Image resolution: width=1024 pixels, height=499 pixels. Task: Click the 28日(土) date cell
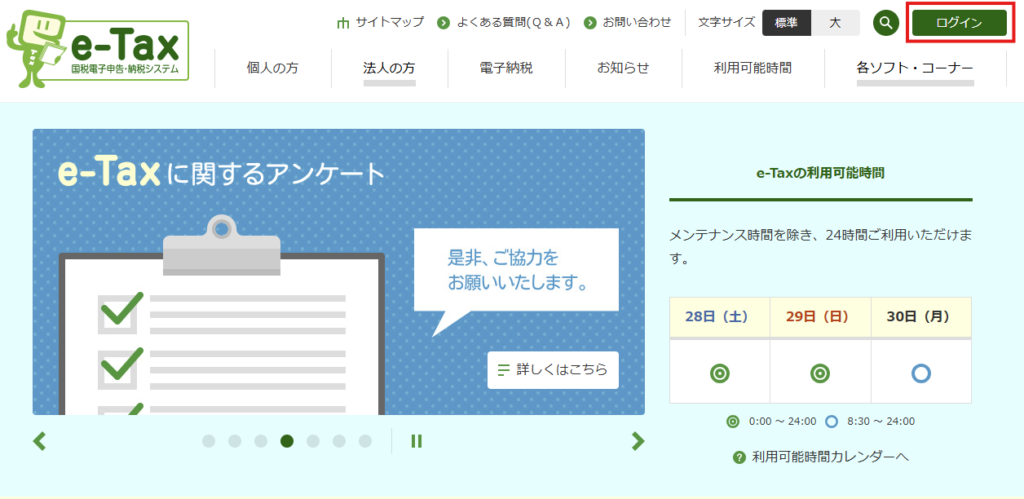(720, 317)
